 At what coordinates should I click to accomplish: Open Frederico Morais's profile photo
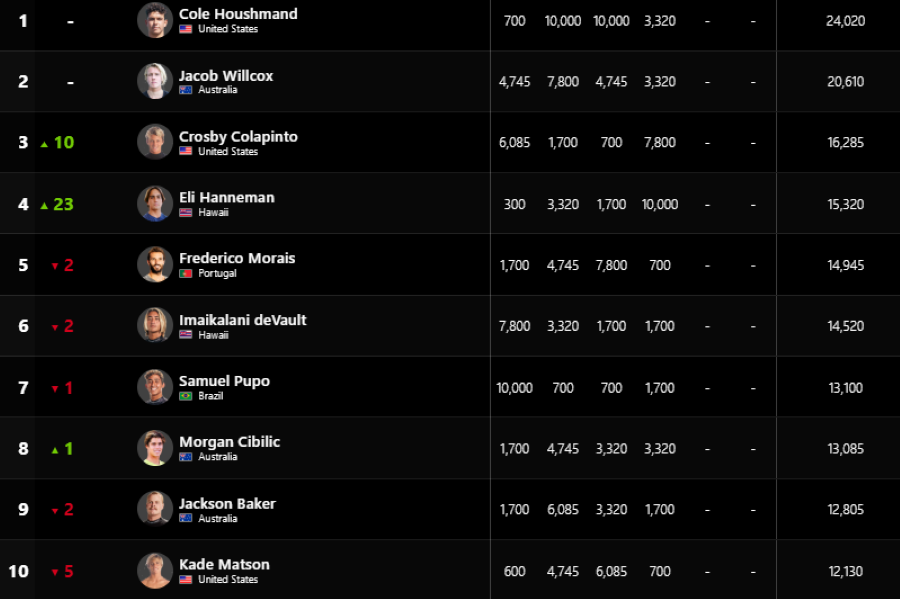(155, 265)
